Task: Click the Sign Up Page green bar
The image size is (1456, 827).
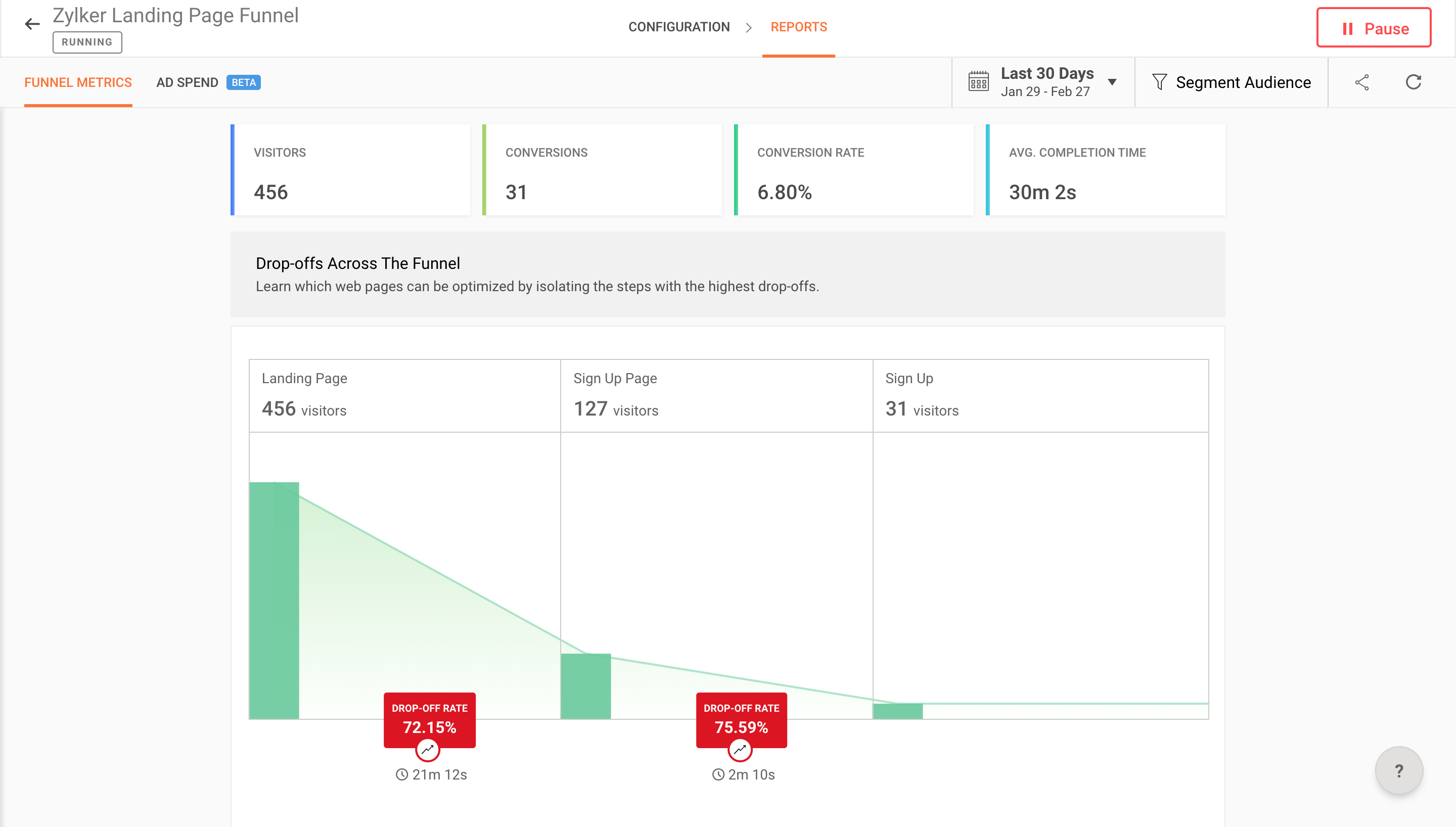Action: click(x=586, y=686)
